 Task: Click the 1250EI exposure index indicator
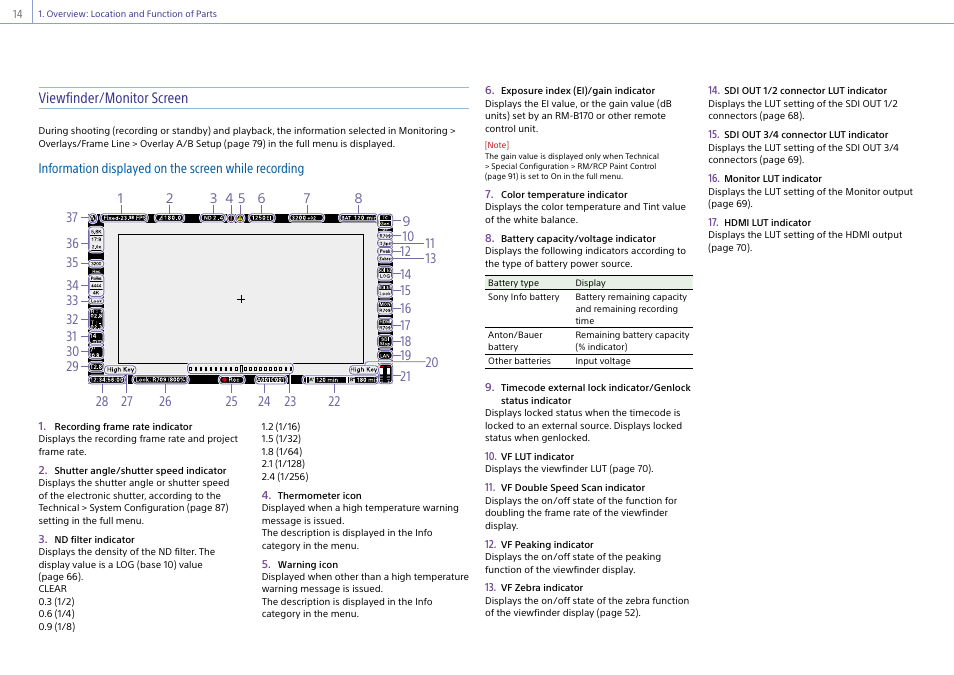(262, 218)
